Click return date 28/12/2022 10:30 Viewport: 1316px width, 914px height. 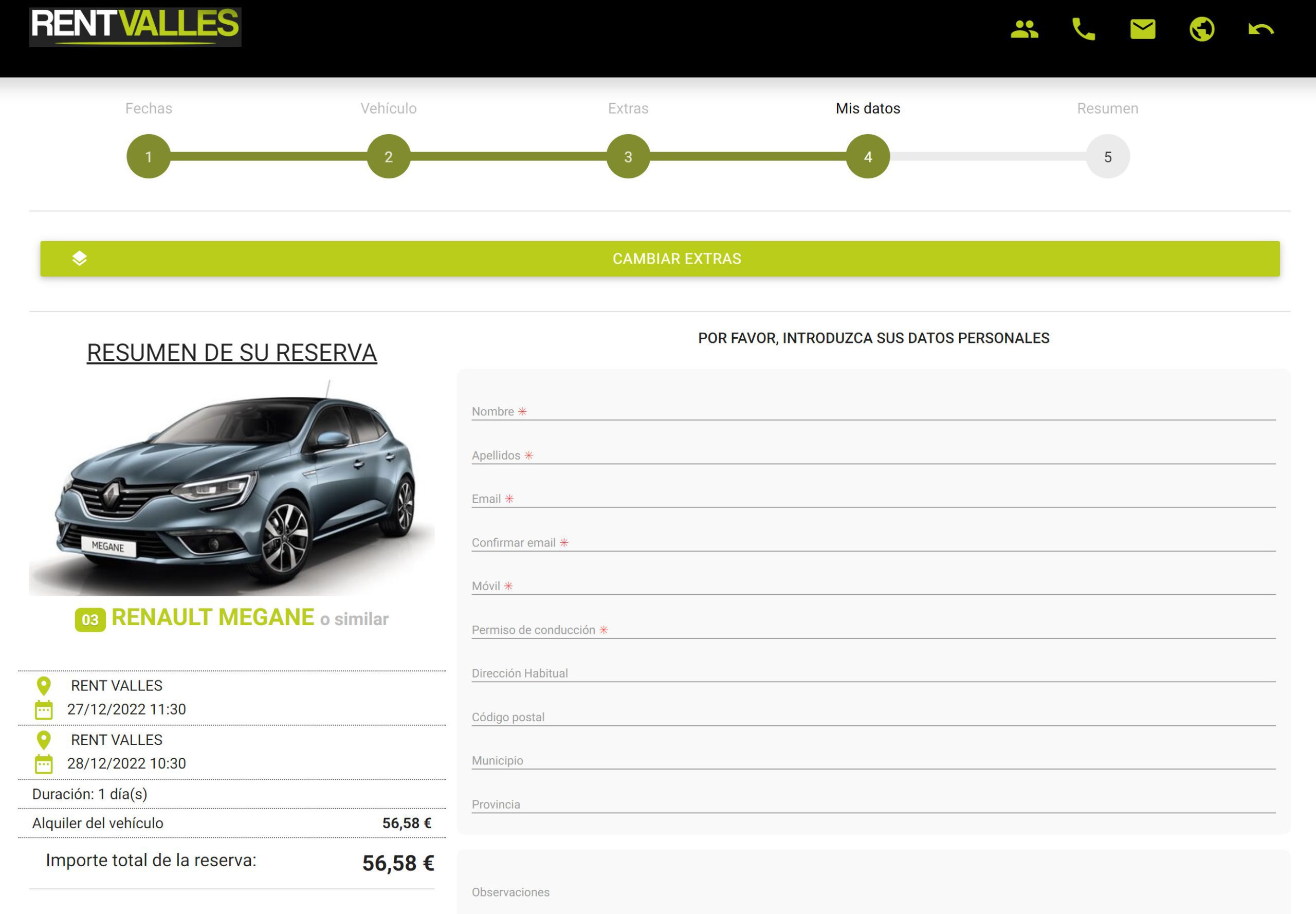click(x=126, y=764)
